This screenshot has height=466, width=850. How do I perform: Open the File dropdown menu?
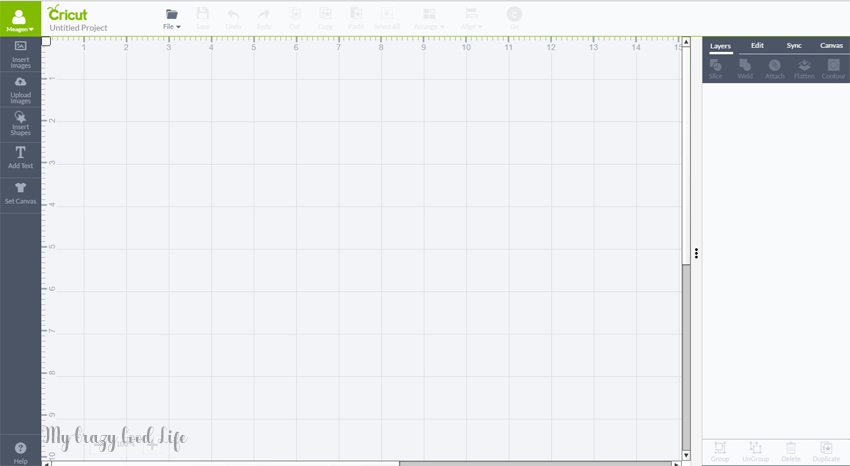172,19
